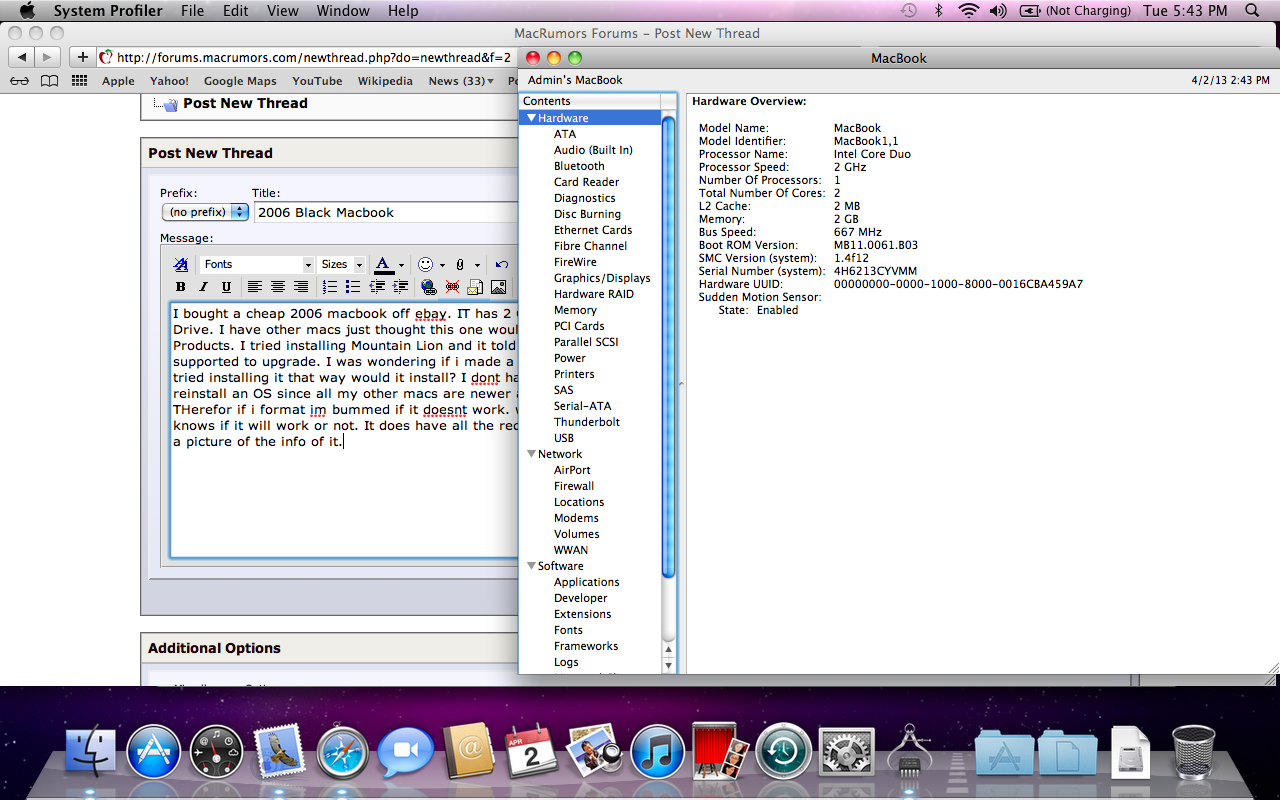The image size is (1280, 800).
Task: Open the Wikipedia bookmark
Action: click(385, 81)
